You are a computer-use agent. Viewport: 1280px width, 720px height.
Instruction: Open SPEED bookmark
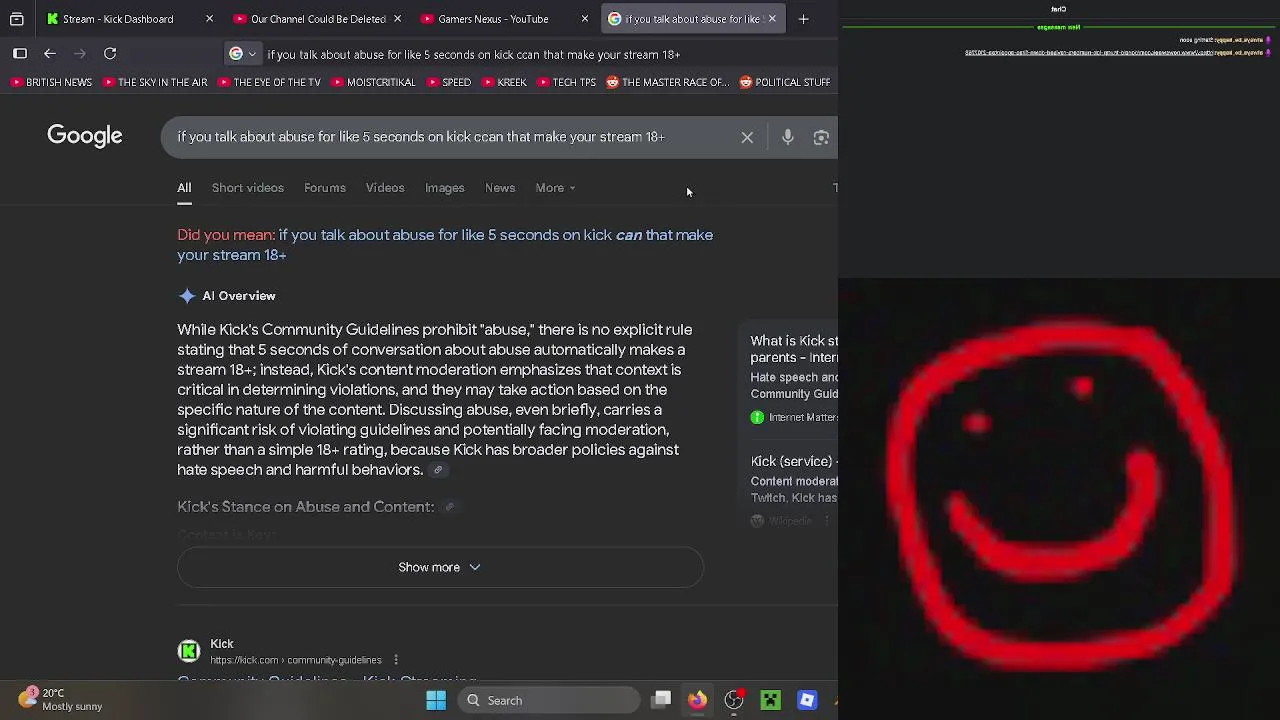(448, 82)
